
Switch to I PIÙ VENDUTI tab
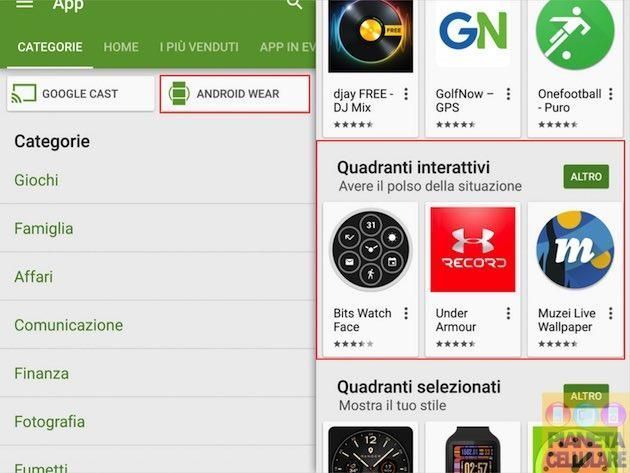(199, 47)
